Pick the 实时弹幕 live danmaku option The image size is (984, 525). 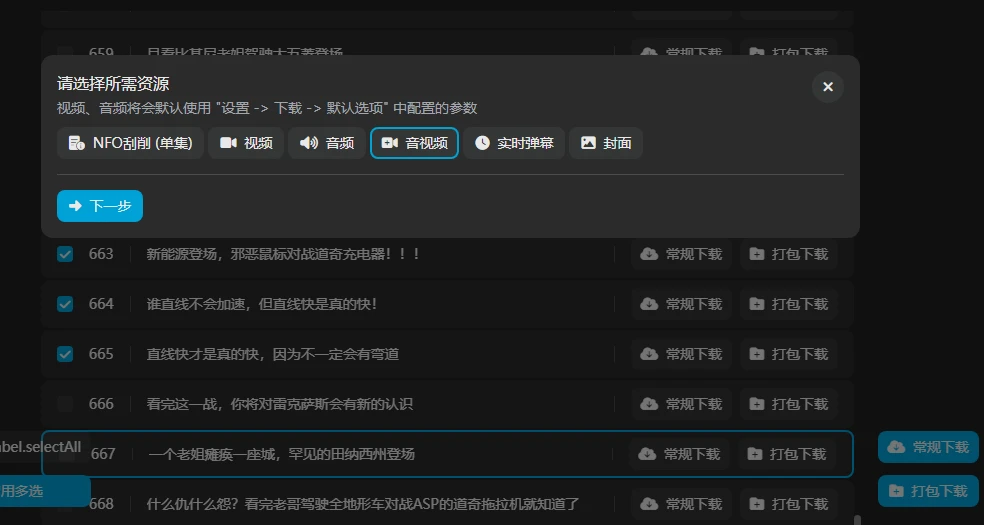[514, 143]
